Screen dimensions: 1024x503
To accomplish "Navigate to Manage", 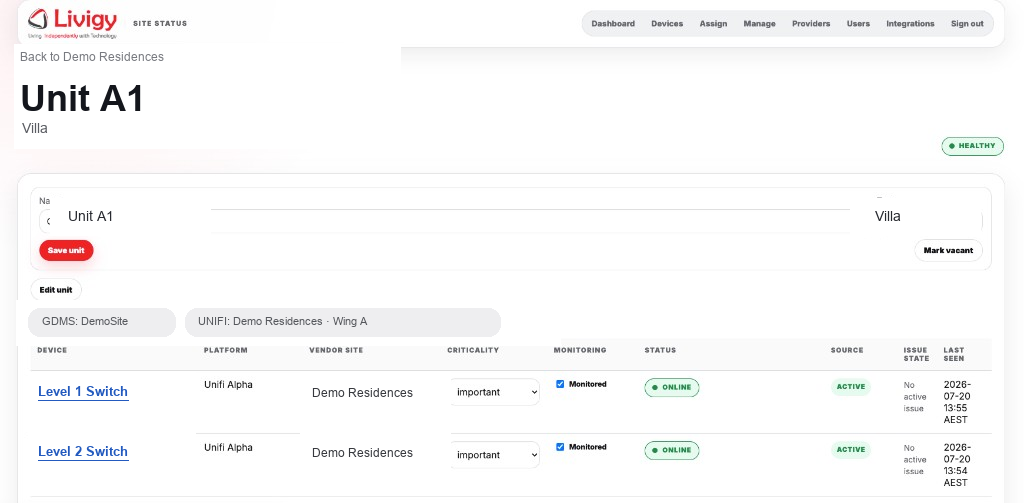I will pos(760,24).
